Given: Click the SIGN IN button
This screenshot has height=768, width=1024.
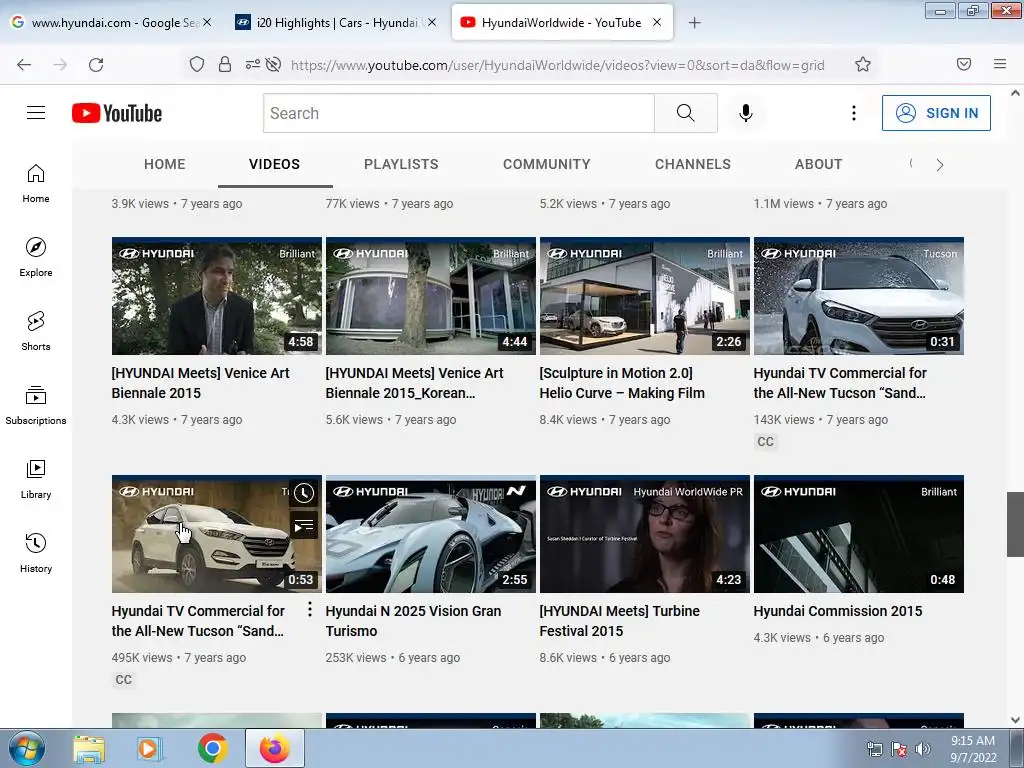Looking at the screenshot, I should pos(936,113).
